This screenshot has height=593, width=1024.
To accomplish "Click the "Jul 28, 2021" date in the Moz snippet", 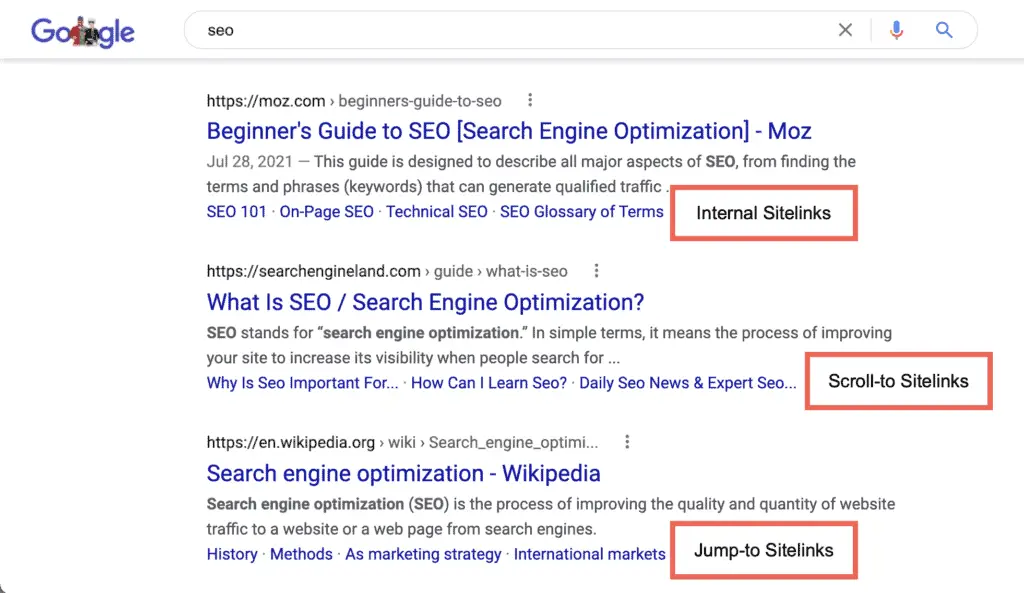I will 249,161.
